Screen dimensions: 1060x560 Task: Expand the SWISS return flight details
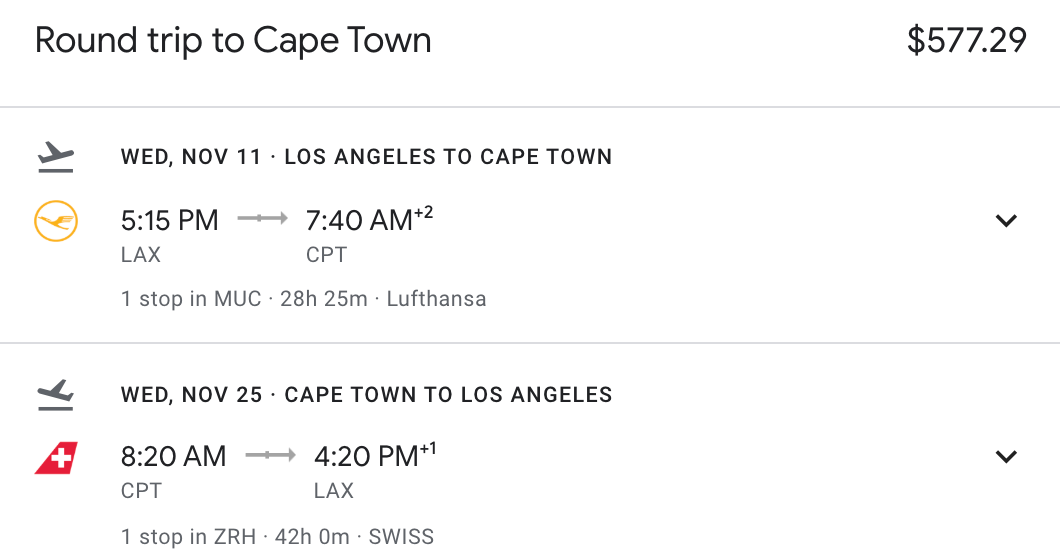pos(1006,457)
